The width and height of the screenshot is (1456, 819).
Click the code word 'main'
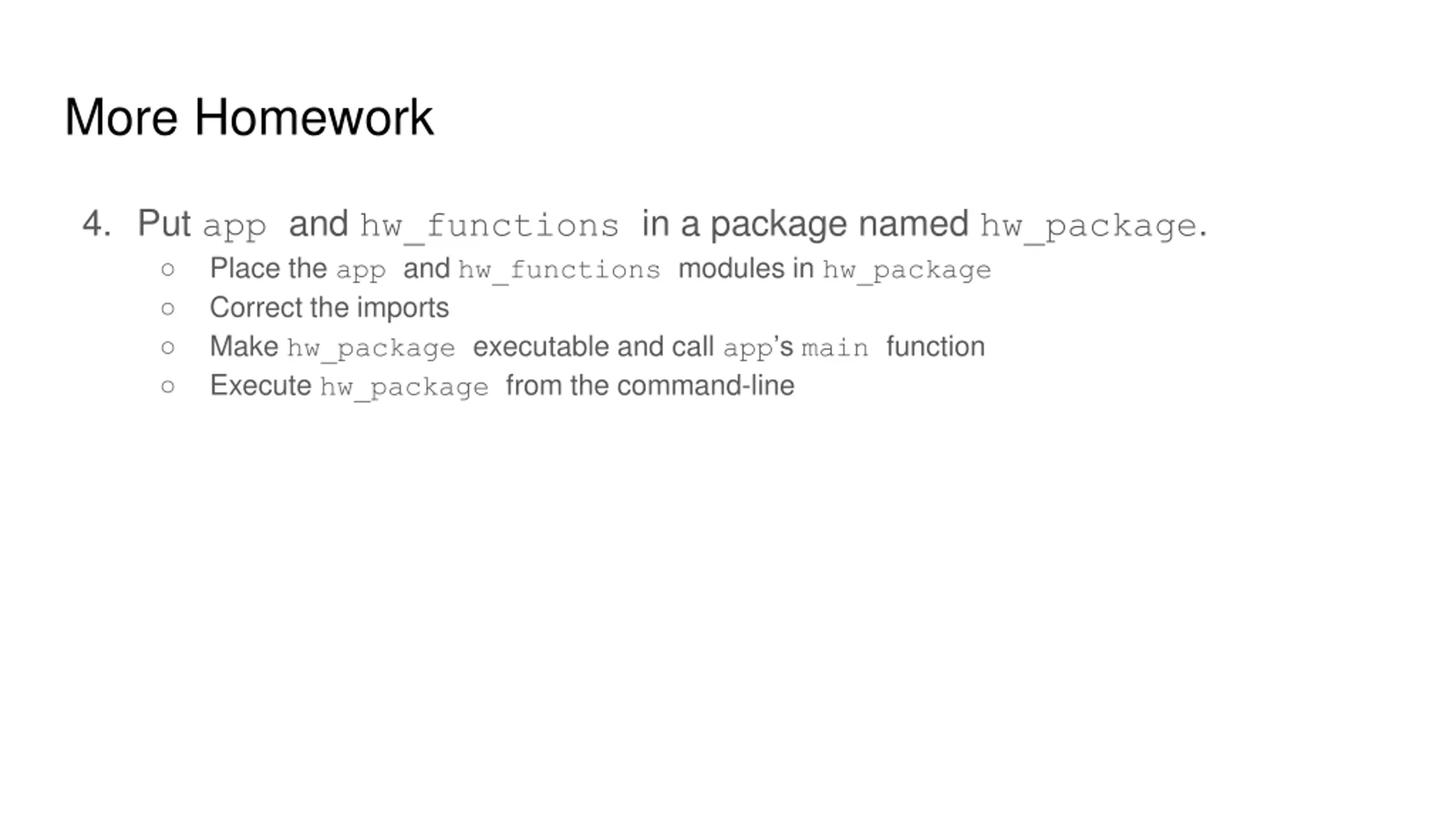[835, 348]
